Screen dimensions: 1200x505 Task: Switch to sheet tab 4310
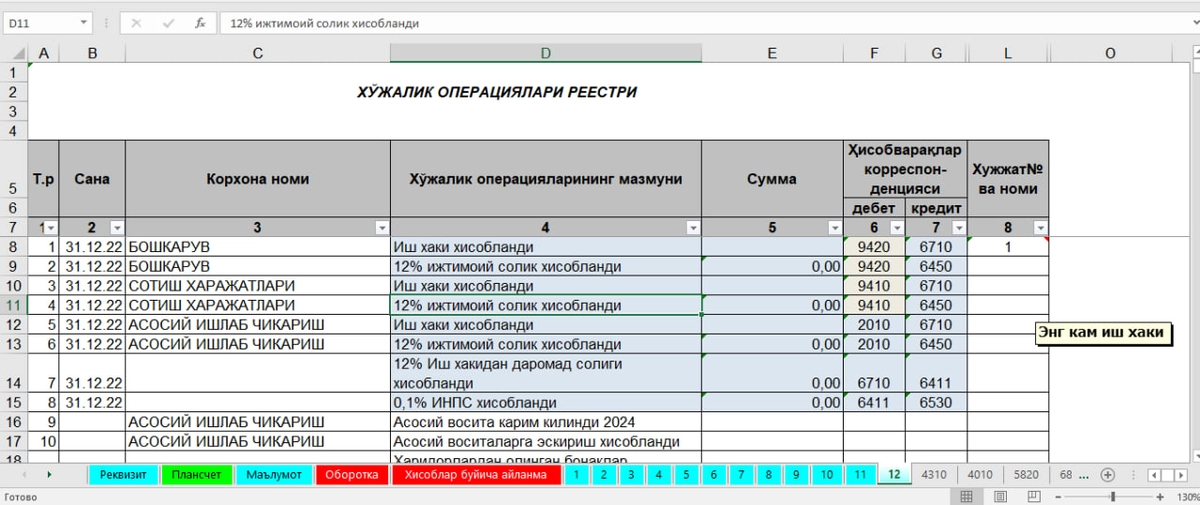(x=935, y=474)
